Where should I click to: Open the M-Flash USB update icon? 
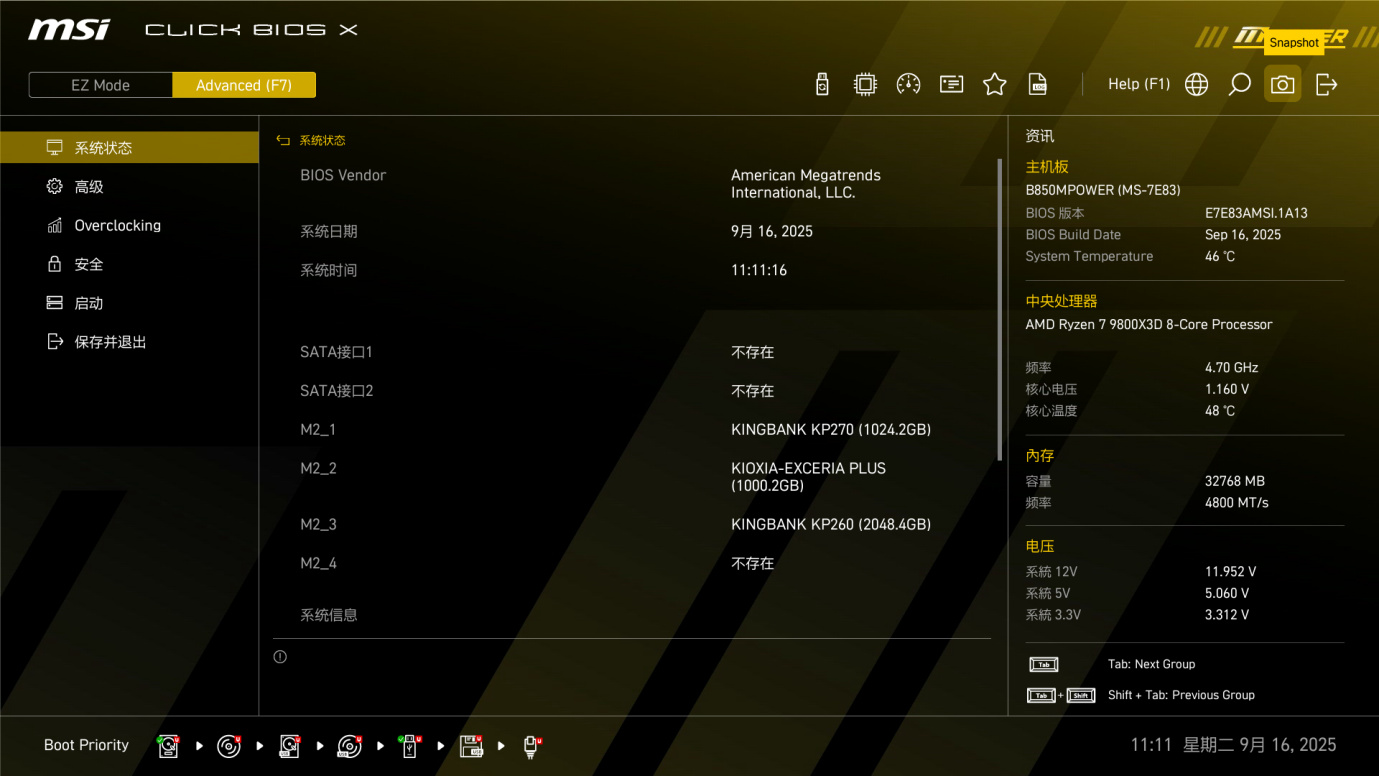click(x=822, y=84)
